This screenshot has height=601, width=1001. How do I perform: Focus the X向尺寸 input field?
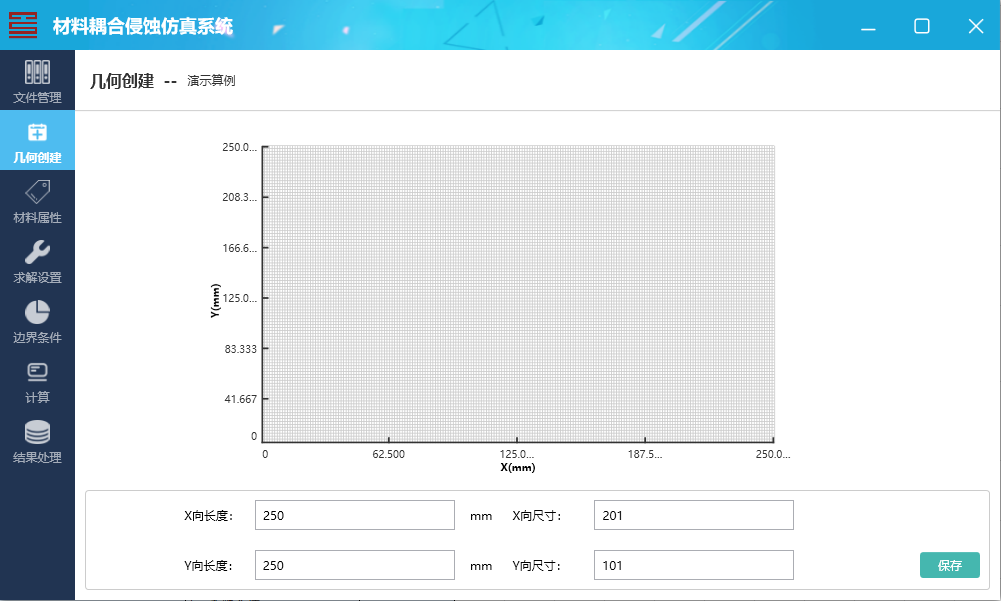693,515
